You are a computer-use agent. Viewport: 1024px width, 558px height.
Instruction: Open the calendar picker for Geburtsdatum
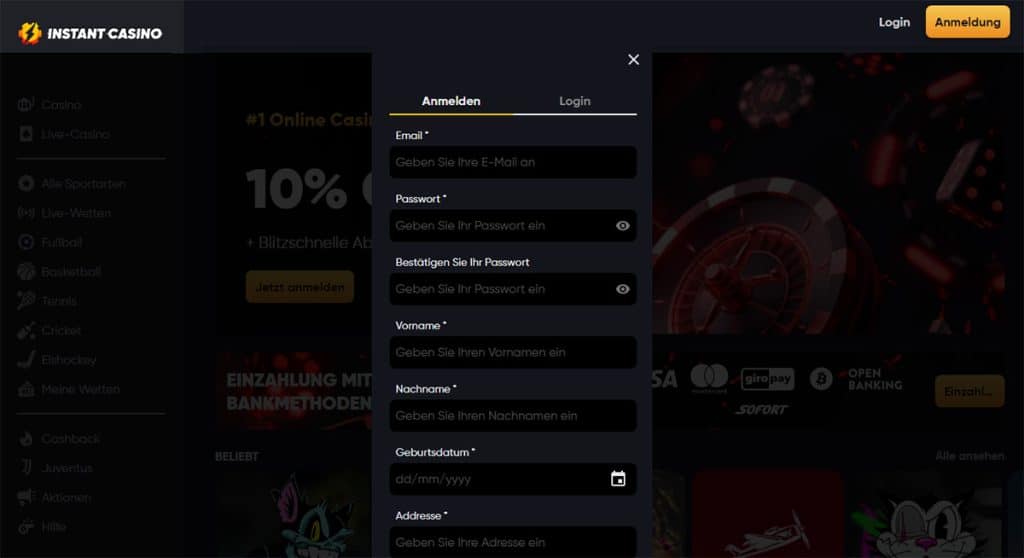tap(618, 479)
